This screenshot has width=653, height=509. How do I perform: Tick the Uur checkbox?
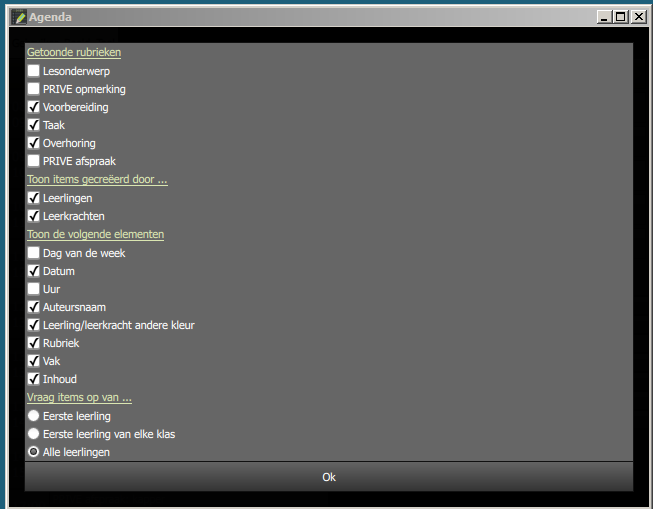pos(33,289)
